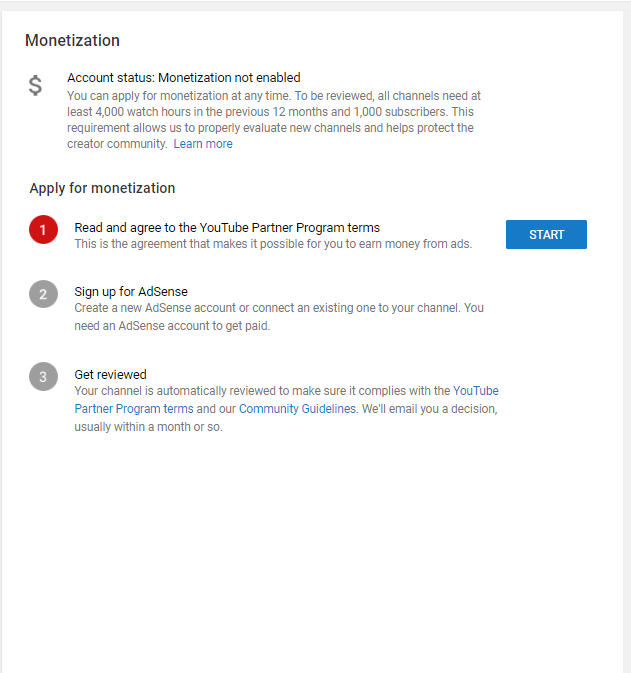Click the 'Account status: Monetization not enabled' text

click(183, 78)
